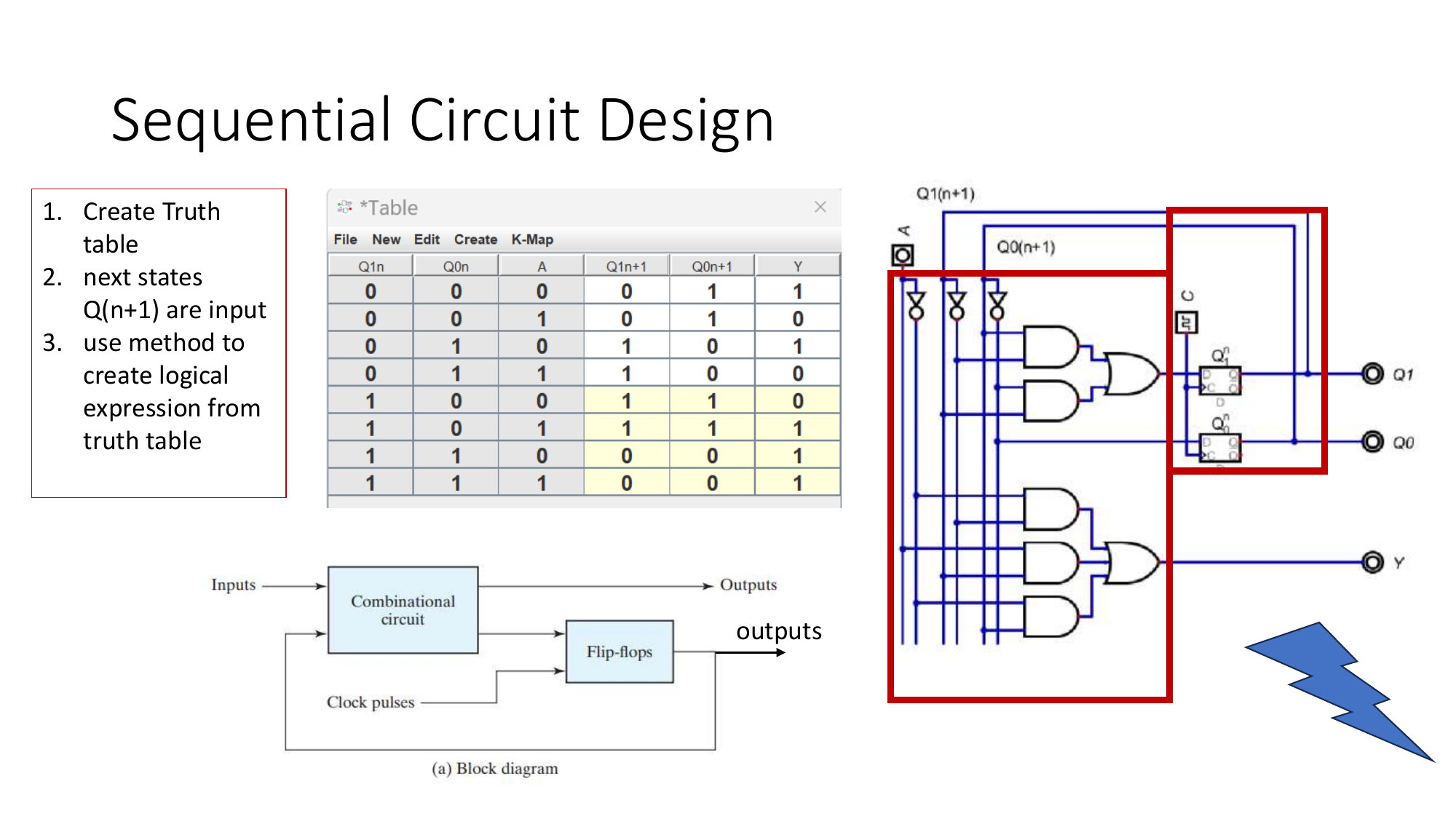Click the Inputs label in block diagram
Viewport: 1456px width, 819px height.
(x=233, y=585)
